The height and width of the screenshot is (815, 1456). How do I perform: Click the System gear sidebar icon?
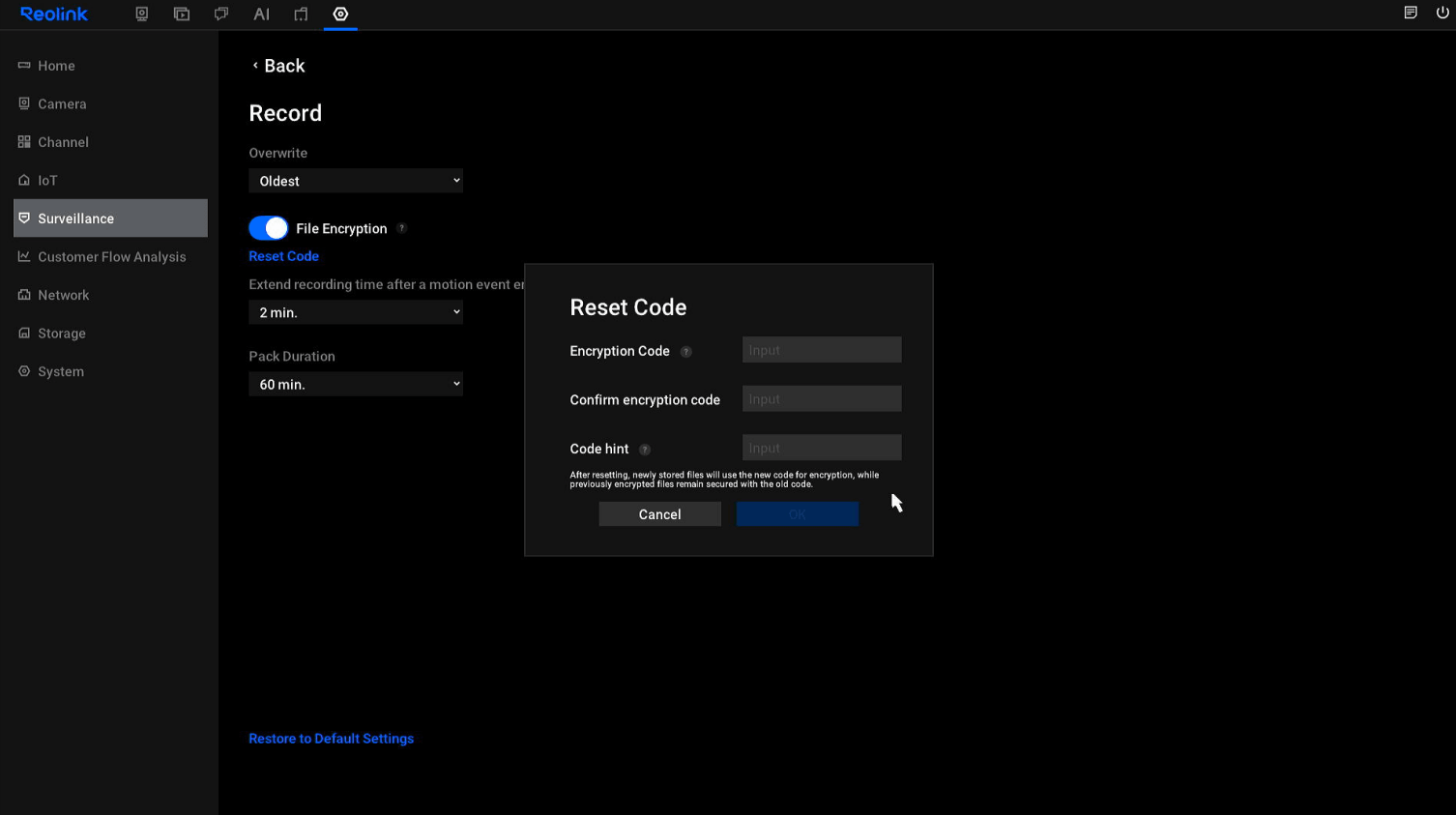pyautogui.click(x=24, y=371)
